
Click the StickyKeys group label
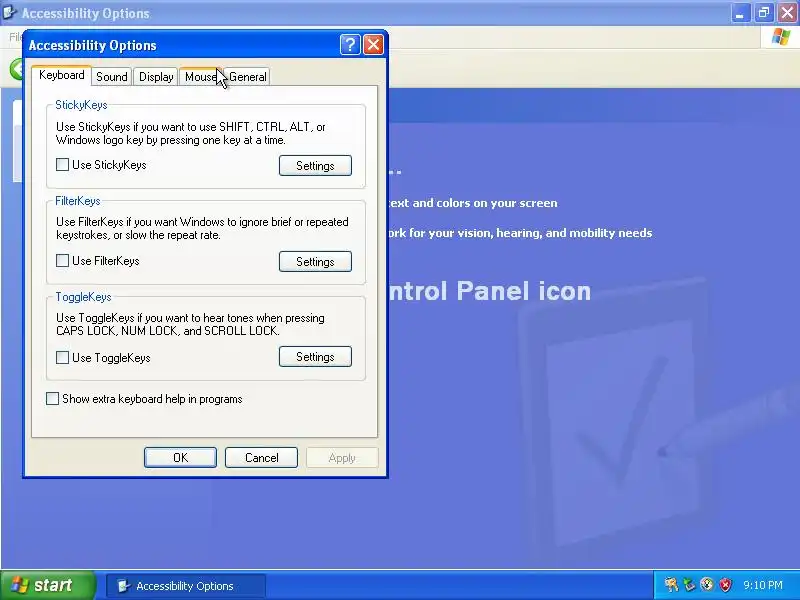coord(81,105)
